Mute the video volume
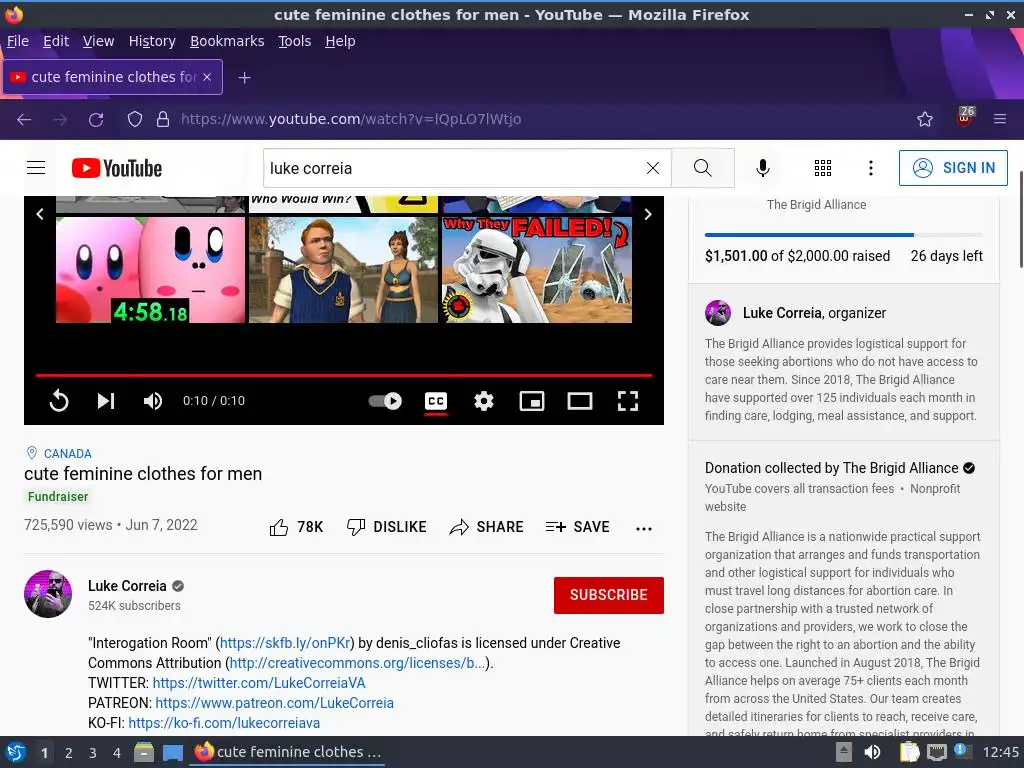This screenshot has width=1024, height=768. click(153, 400)
